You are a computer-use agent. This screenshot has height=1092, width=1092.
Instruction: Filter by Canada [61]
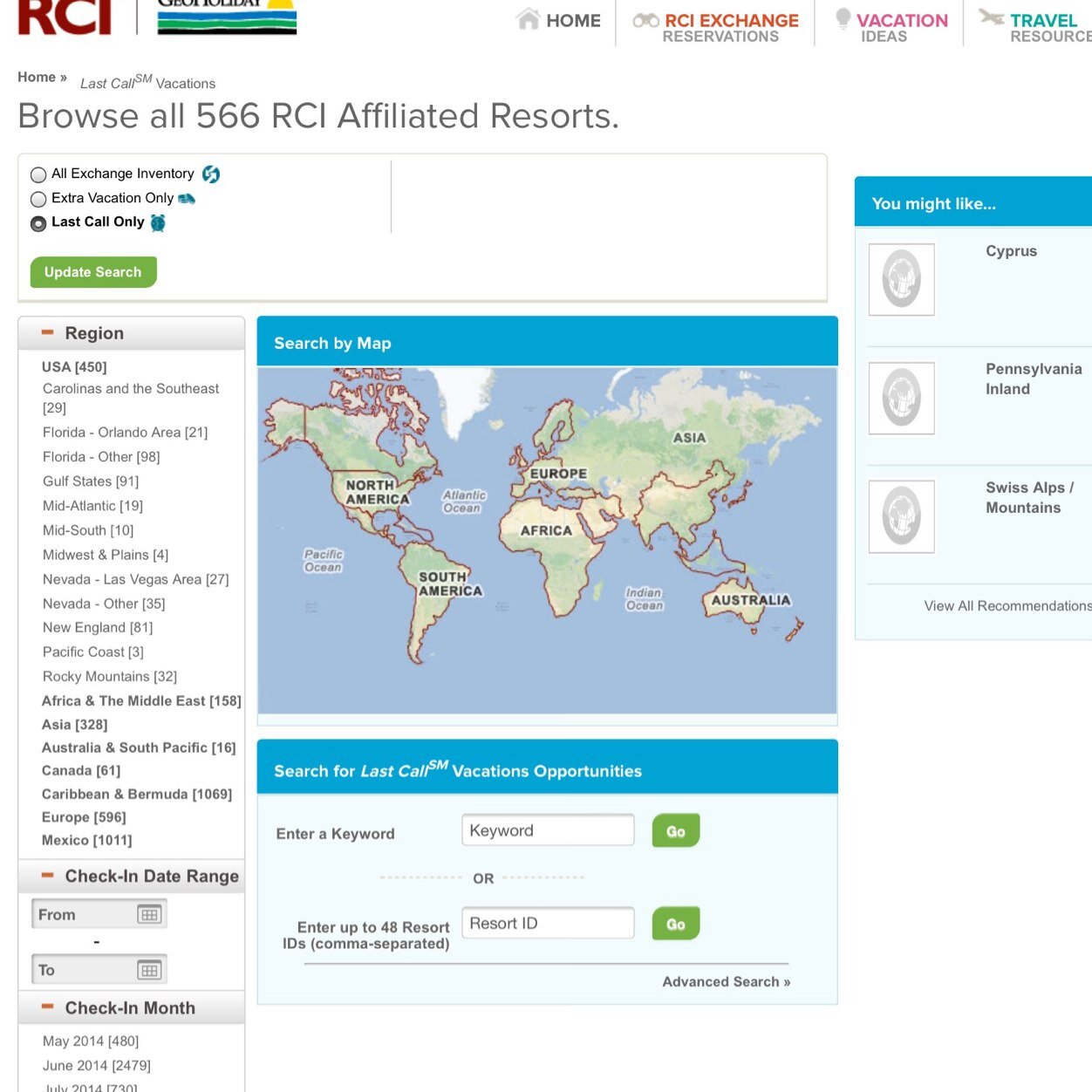pyautogui.click(x=81, y=771)
